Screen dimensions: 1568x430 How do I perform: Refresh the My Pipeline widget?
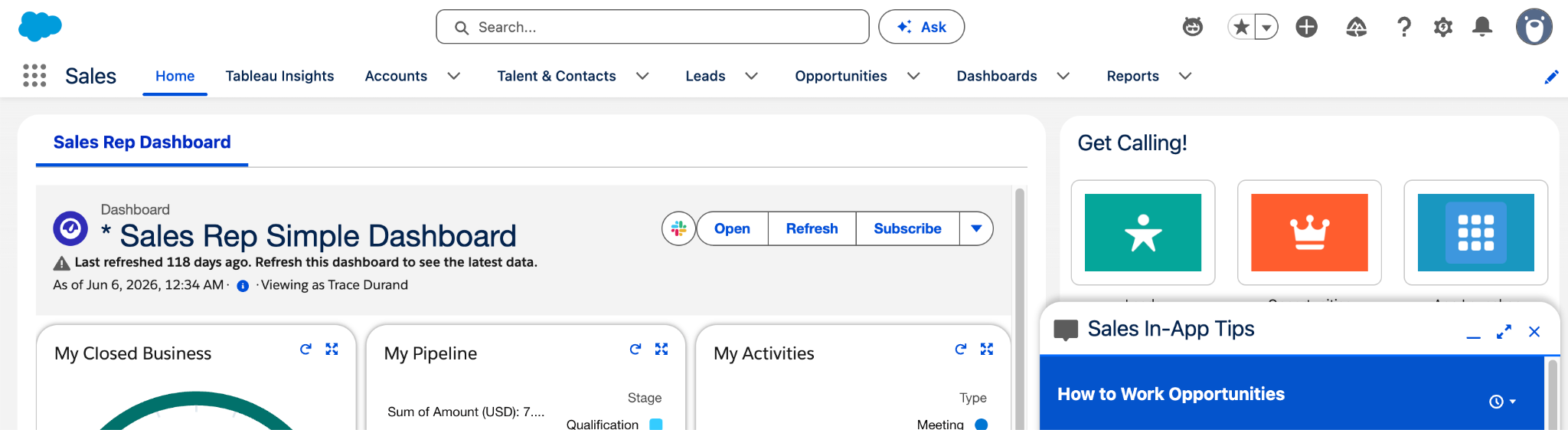point(635,349)
